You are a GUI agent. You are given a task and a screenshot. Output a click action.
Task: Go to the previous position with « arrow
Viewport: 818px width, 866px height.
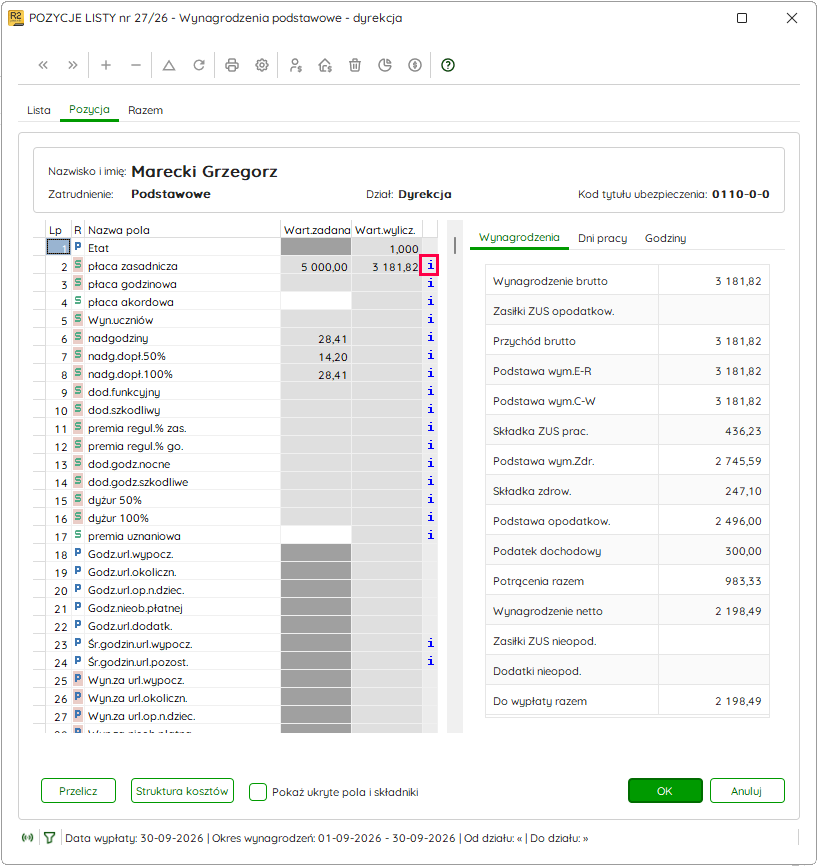click(43, 65)
